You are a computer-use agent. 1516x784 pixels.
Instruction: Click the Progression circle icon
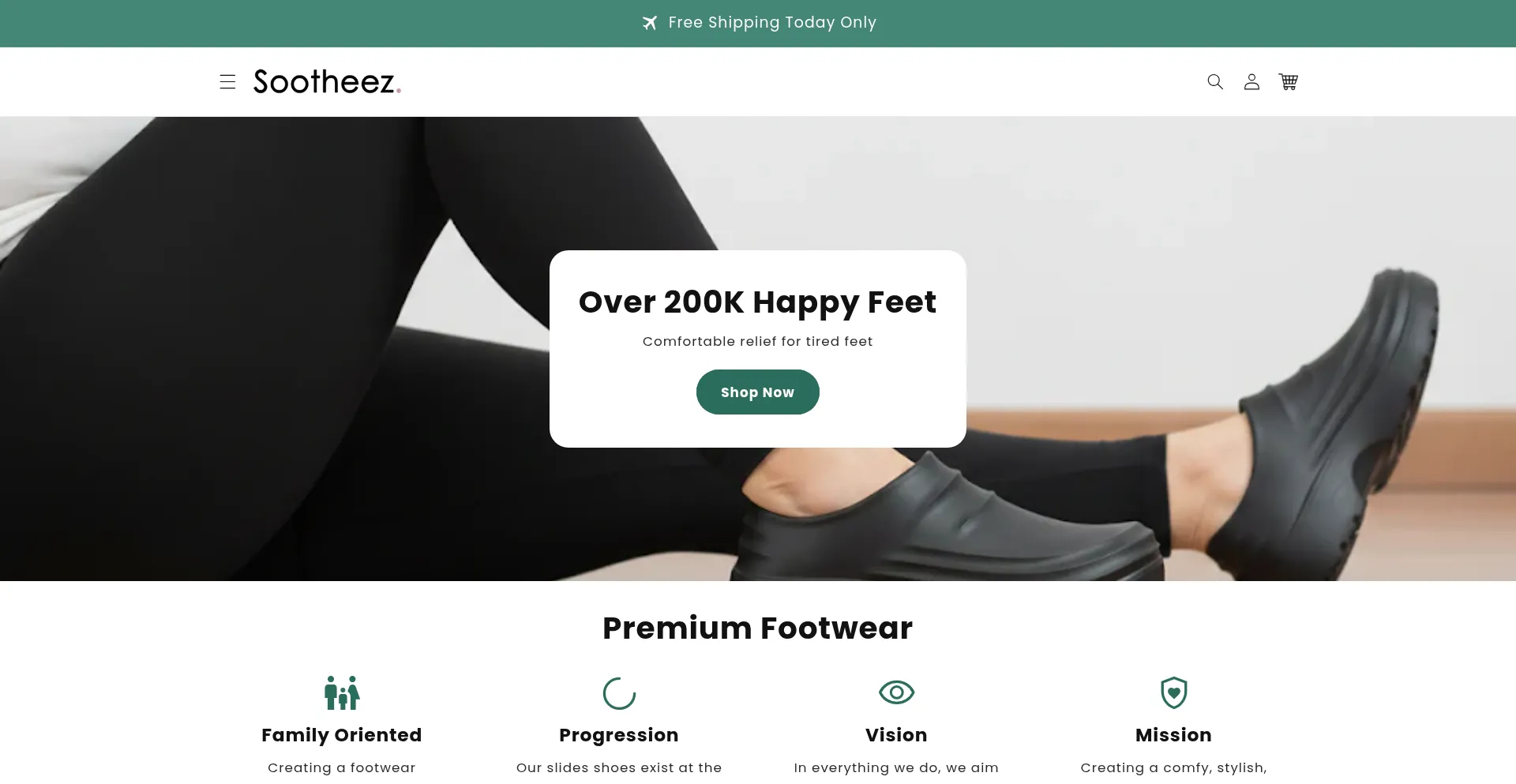619,692
